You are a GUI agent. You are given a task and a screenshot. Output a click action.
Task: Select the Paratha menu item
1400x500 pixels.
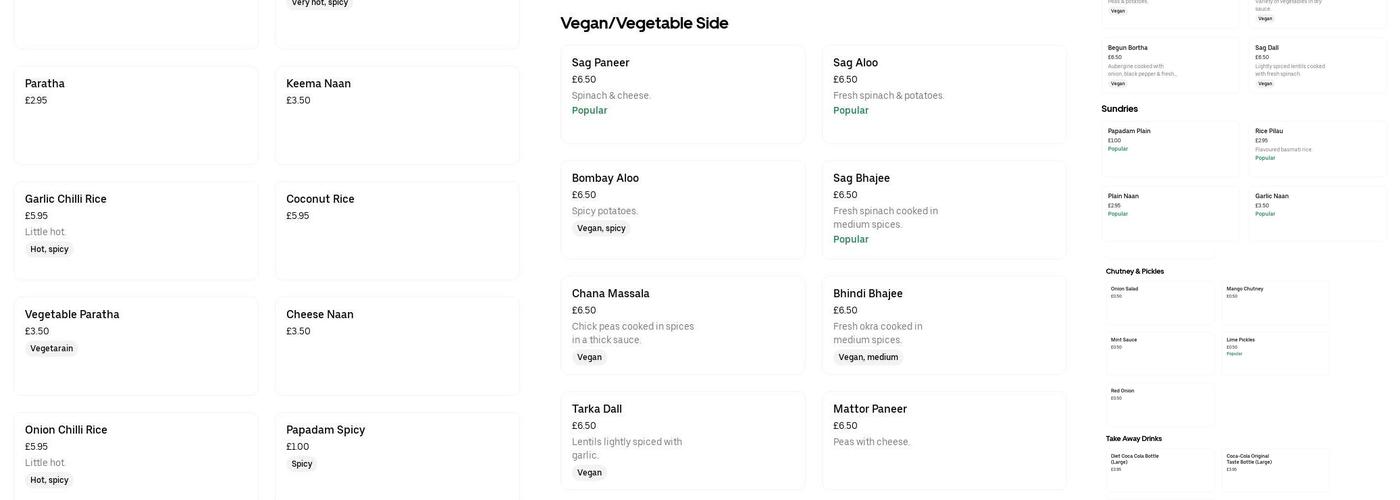tap(136, 115)
